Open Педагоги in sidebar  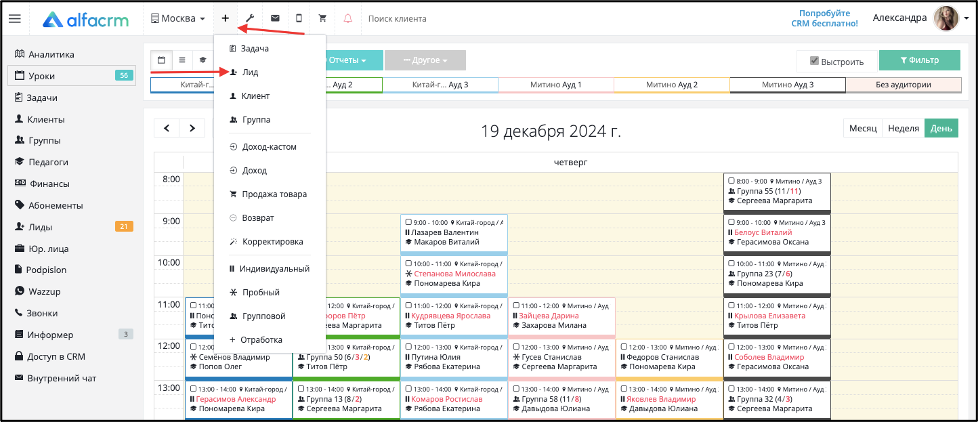[x=42, y=162]
